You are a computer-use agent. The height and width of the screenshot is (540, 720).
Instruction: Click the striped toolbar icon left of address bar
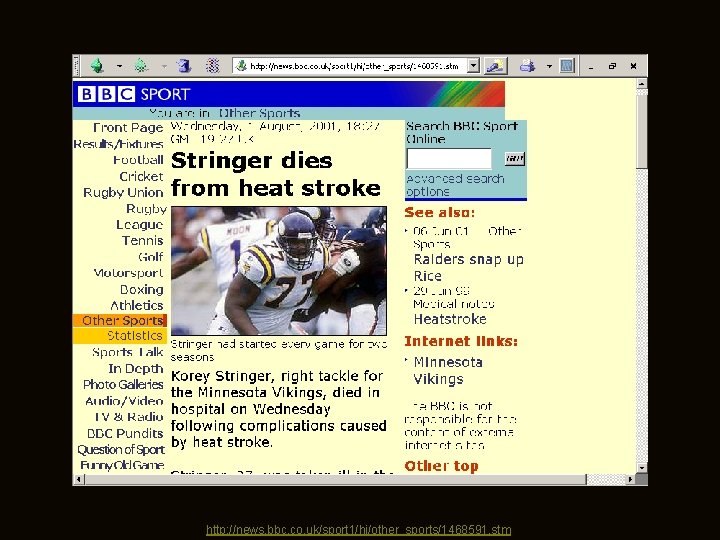pyautogui.click(x=212, y=66)
